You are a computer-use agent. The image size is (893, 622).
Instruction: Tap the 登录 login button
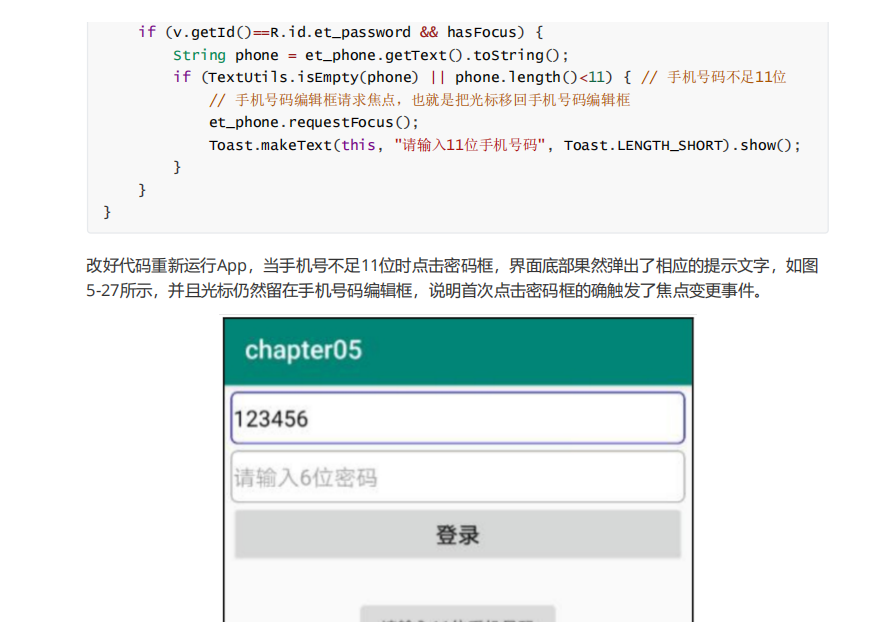(457, 534)
